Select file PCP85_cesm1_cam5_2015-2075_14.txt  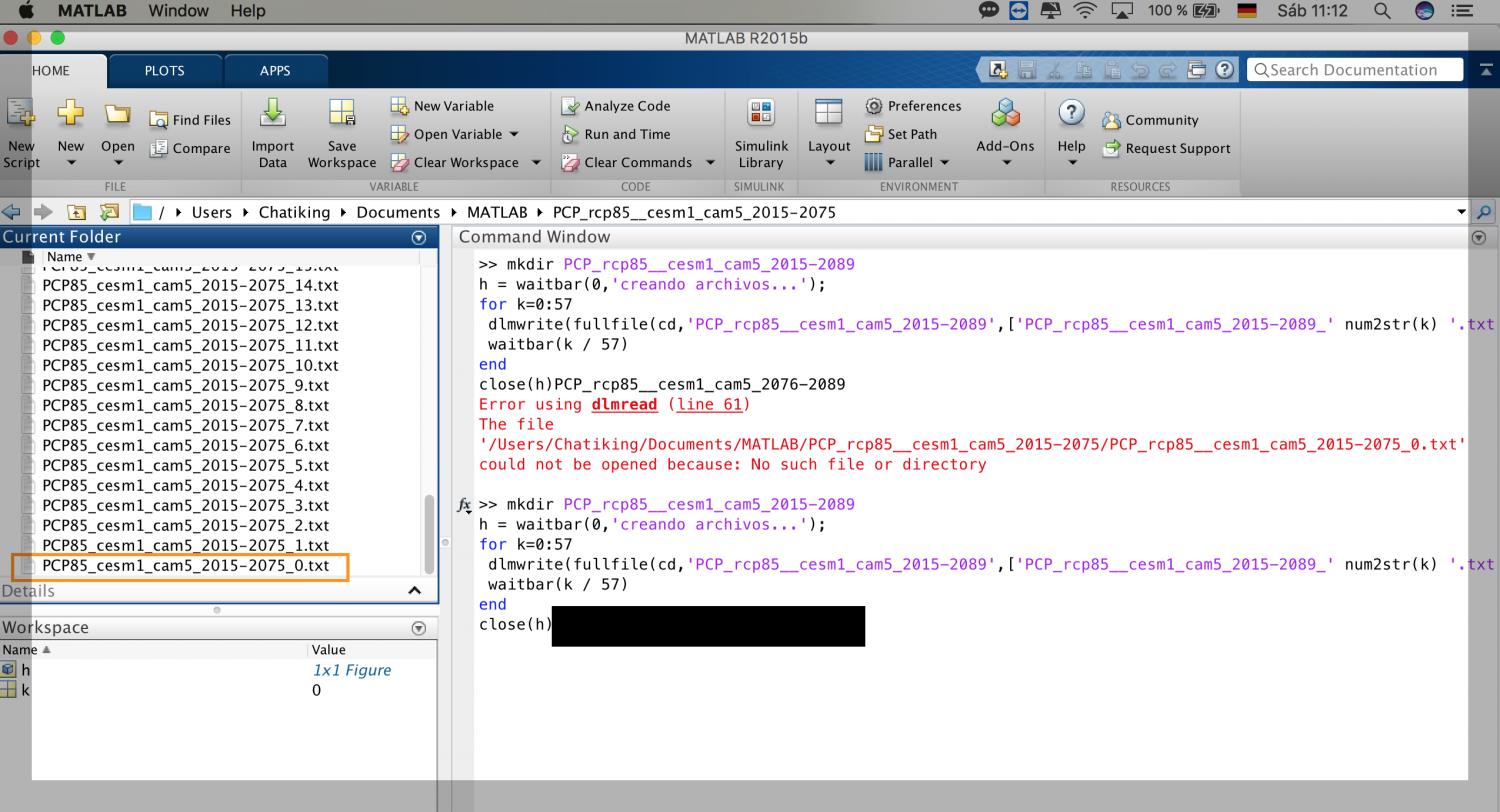[190, 285]
